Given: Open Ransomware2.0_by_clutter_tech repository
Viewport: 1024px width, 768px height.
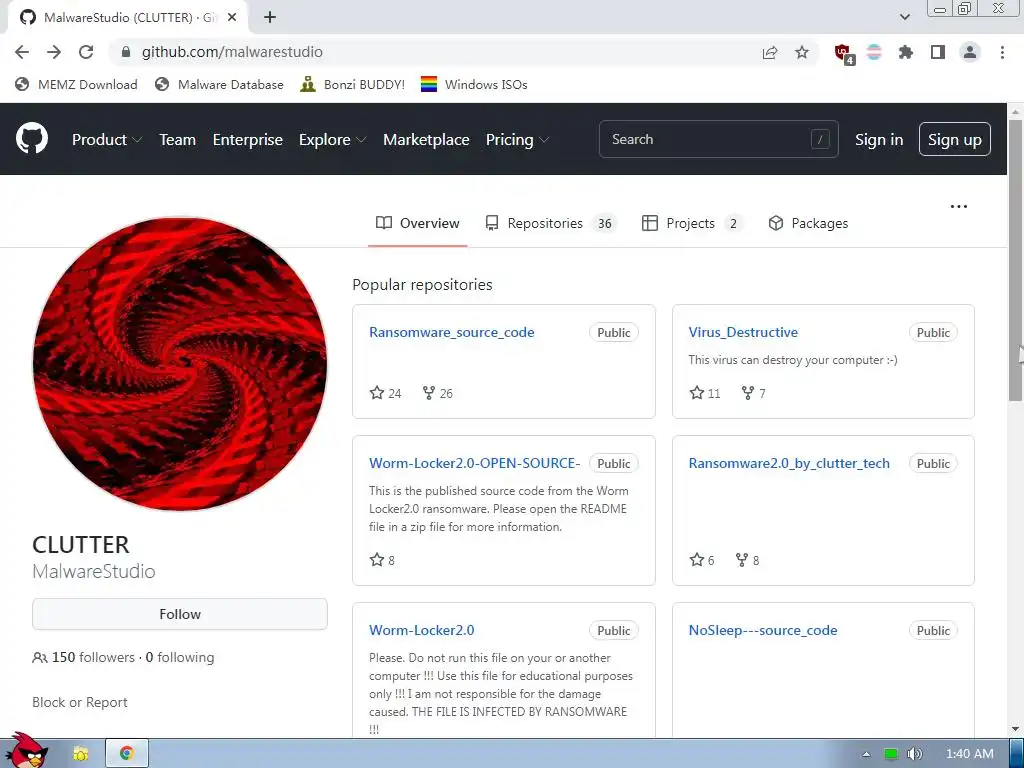Looking at the screenshot, I should coord(789,463).
